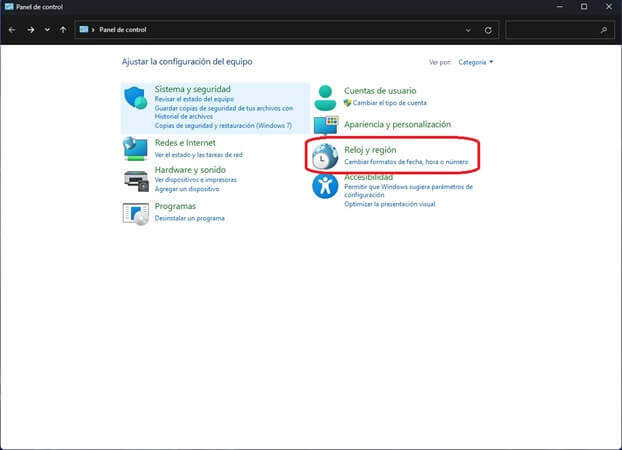Open Guardar copias de seguridad con Historial de archivos
The width and height of the screenshot is (622, 450).
tap(224, 112)
